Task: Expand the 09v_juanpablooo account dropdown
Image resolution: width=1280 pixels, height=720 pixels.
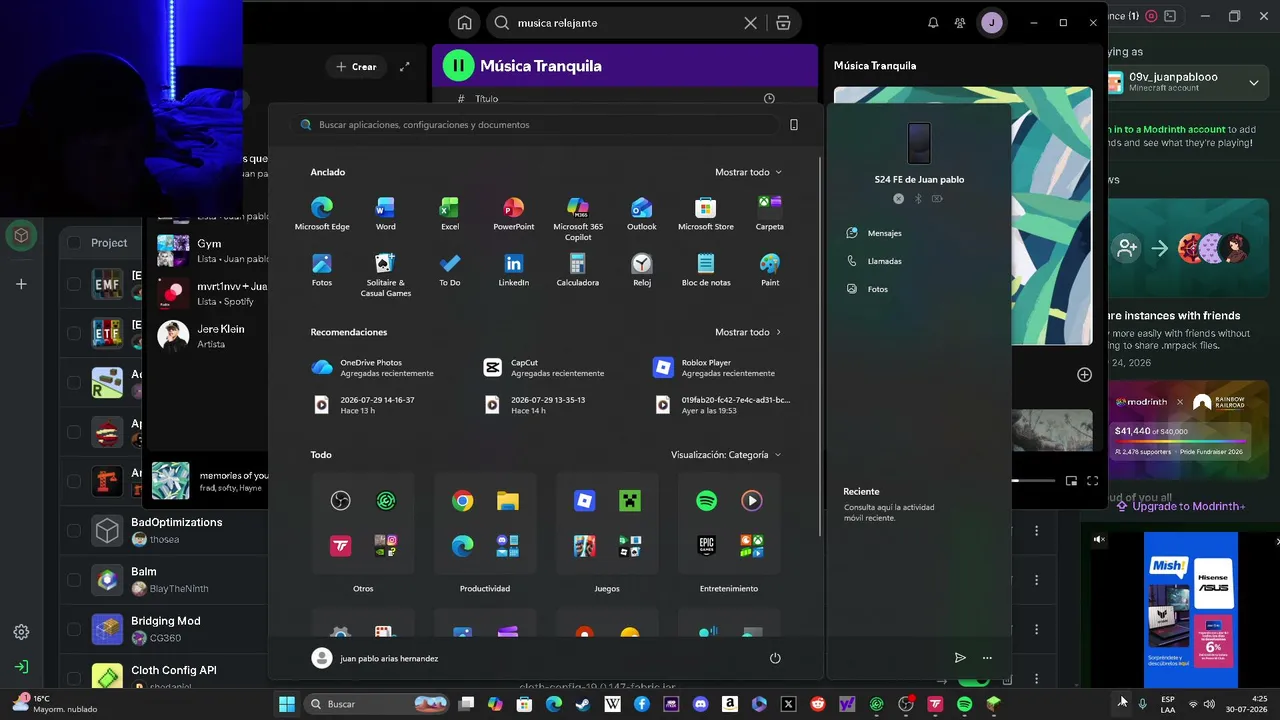Action: point(1254,82)
